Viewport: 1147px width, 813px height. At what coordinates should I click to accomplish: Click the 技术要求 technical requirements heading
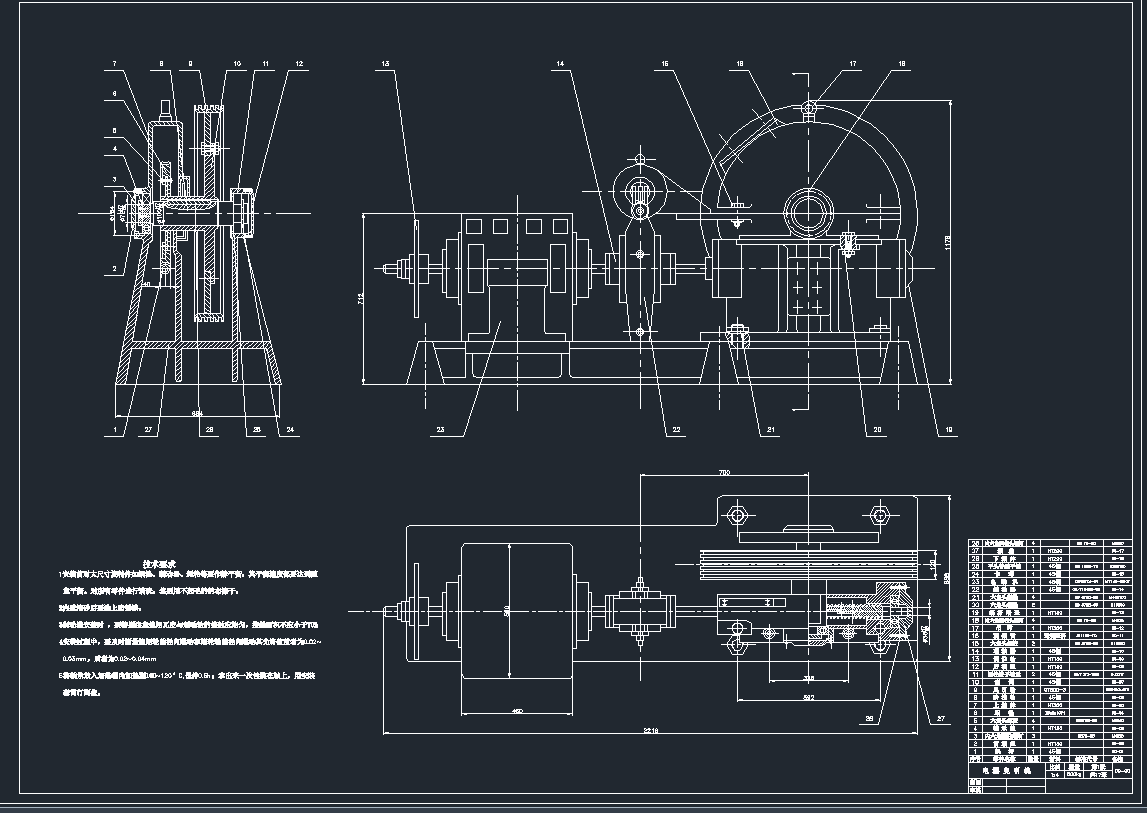(160, 564)
